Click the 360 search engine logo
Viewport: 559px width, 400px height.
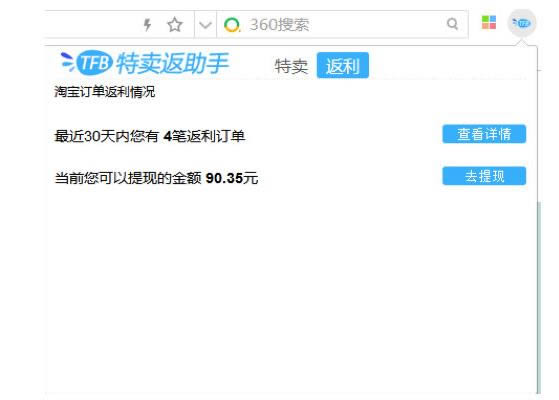(x=232, y=25)
